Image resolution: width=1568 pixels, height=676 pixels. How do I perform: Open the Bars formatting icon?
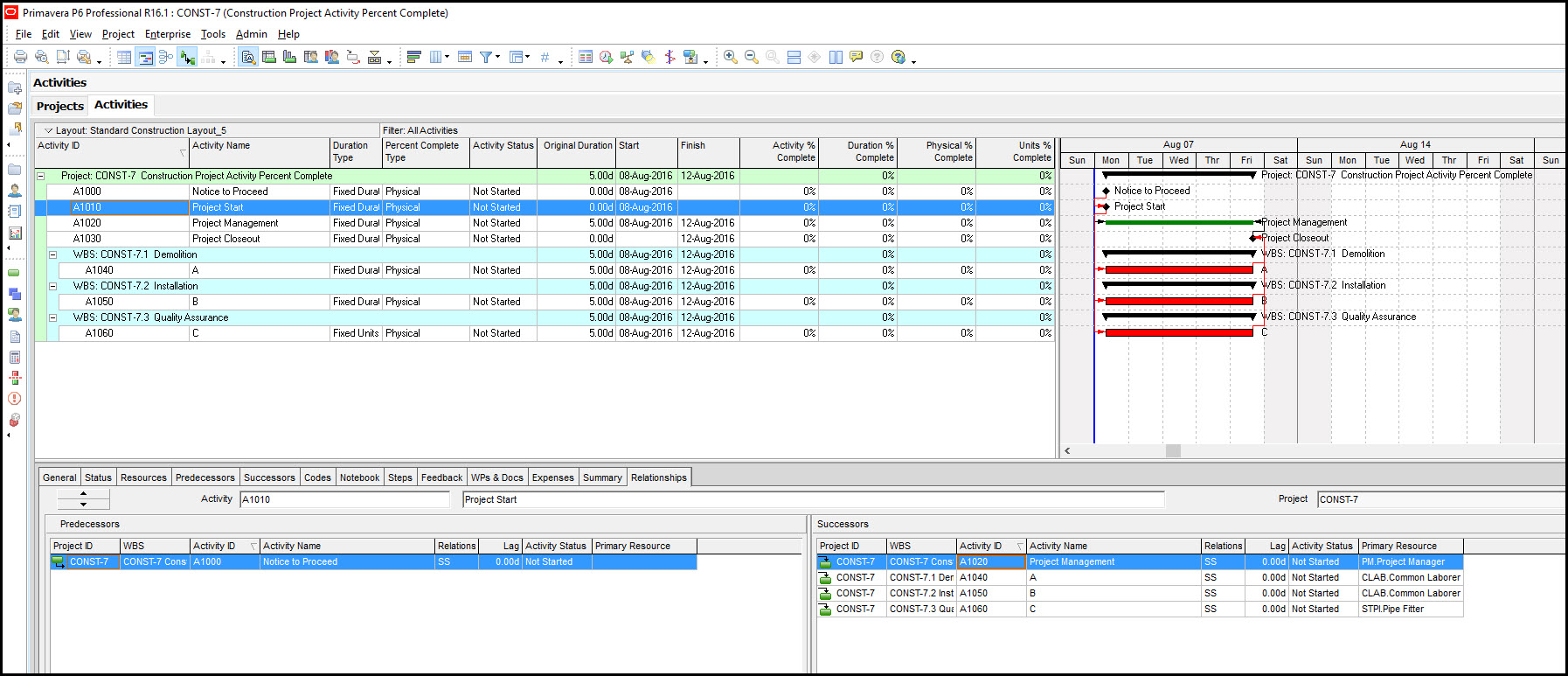pos(414,57)
